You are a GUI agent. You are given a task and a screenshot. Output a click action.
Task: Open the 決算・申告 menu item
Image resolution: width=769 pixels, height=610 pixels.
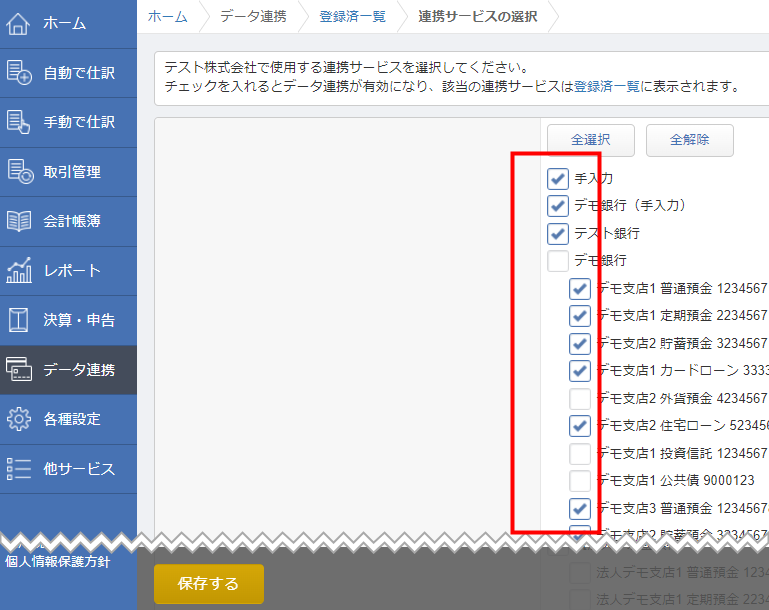68,320
